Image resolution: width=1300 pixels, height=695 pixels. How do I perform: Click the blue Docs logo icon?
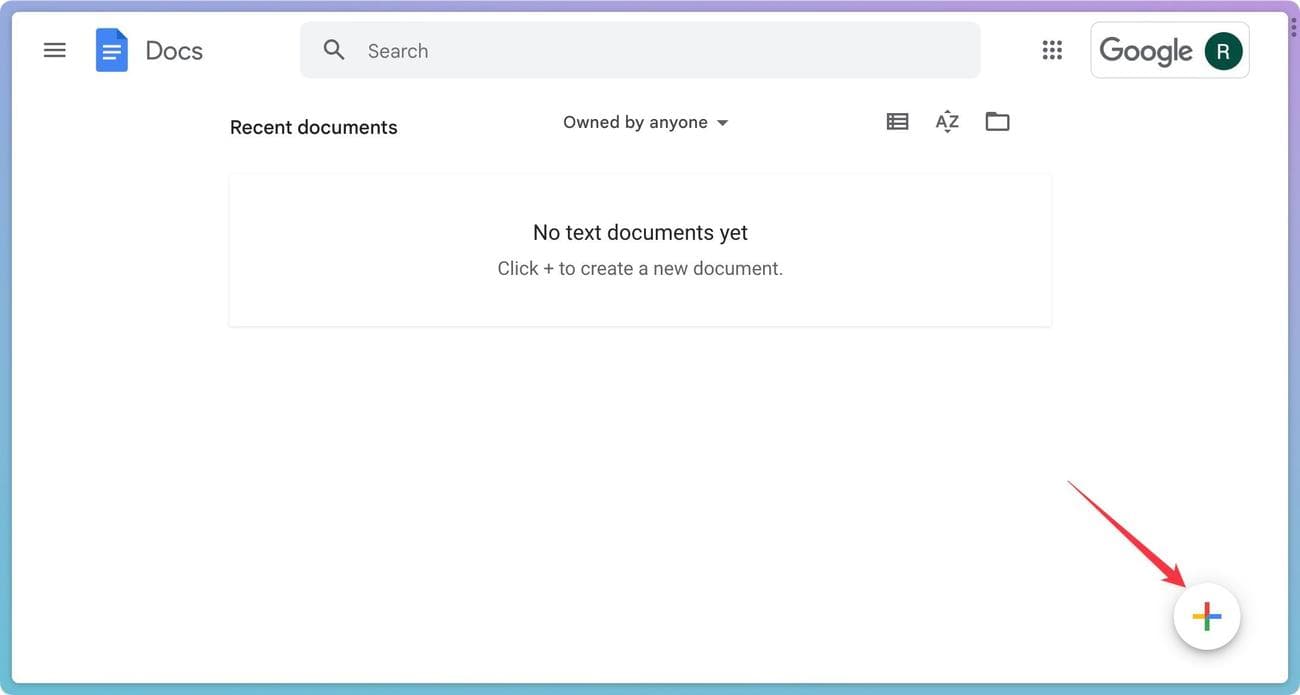(x=112, y=50)
